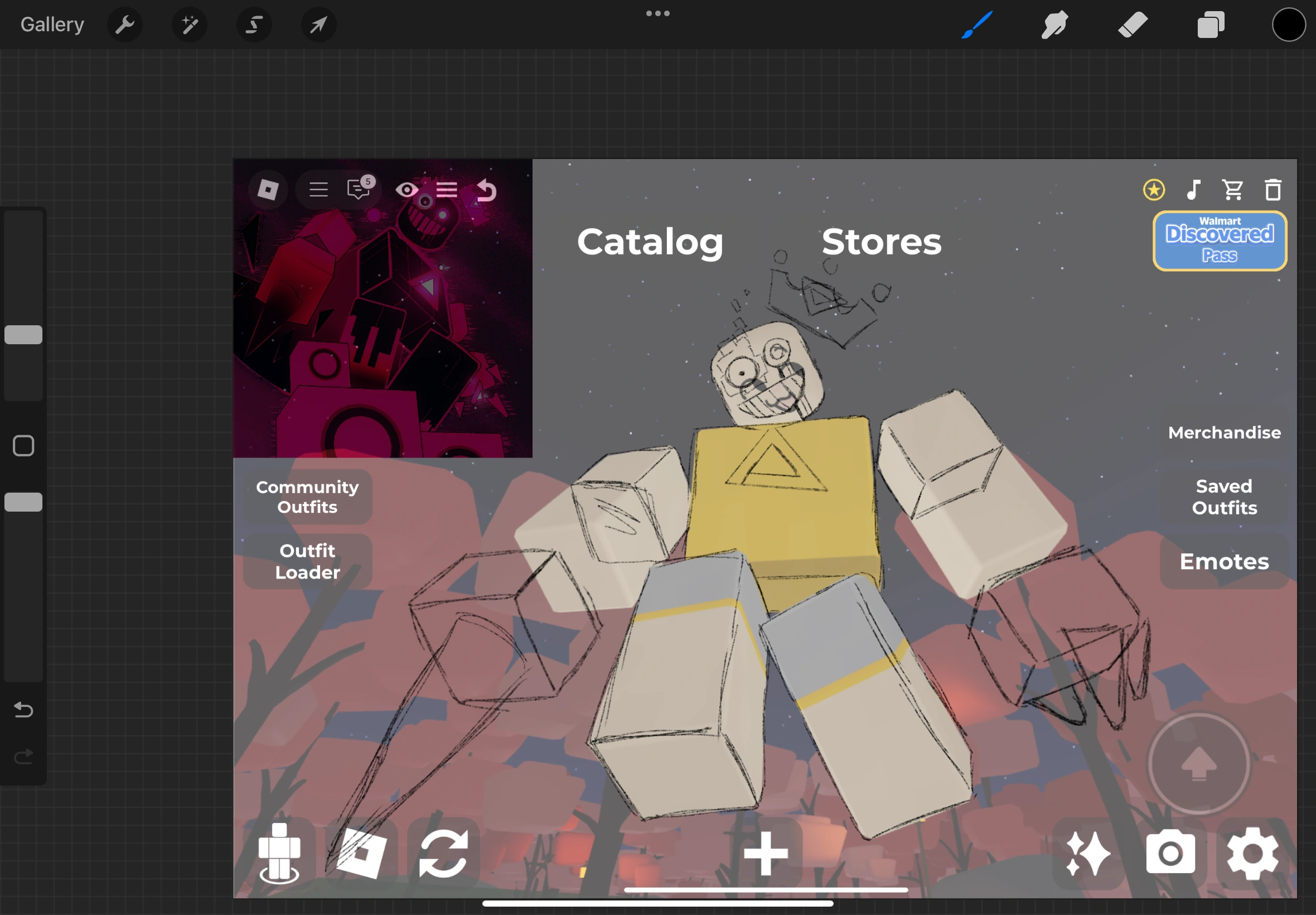
Task: Tap the square modify button in sidebar
Action: pyautogui.click(x=23, y=445)
